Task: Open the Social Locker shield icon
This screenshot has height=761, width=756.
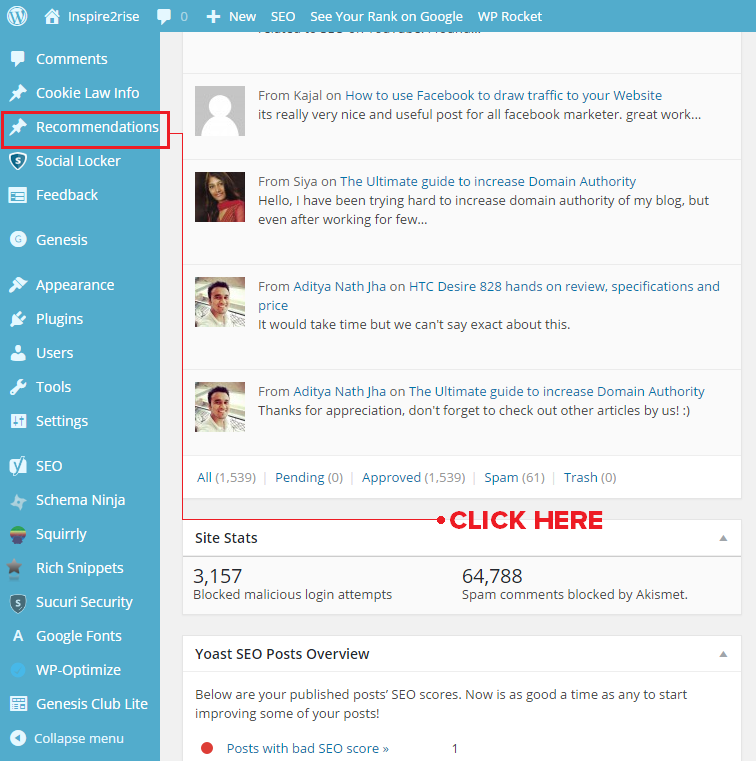Action: (x=17, y=161)
